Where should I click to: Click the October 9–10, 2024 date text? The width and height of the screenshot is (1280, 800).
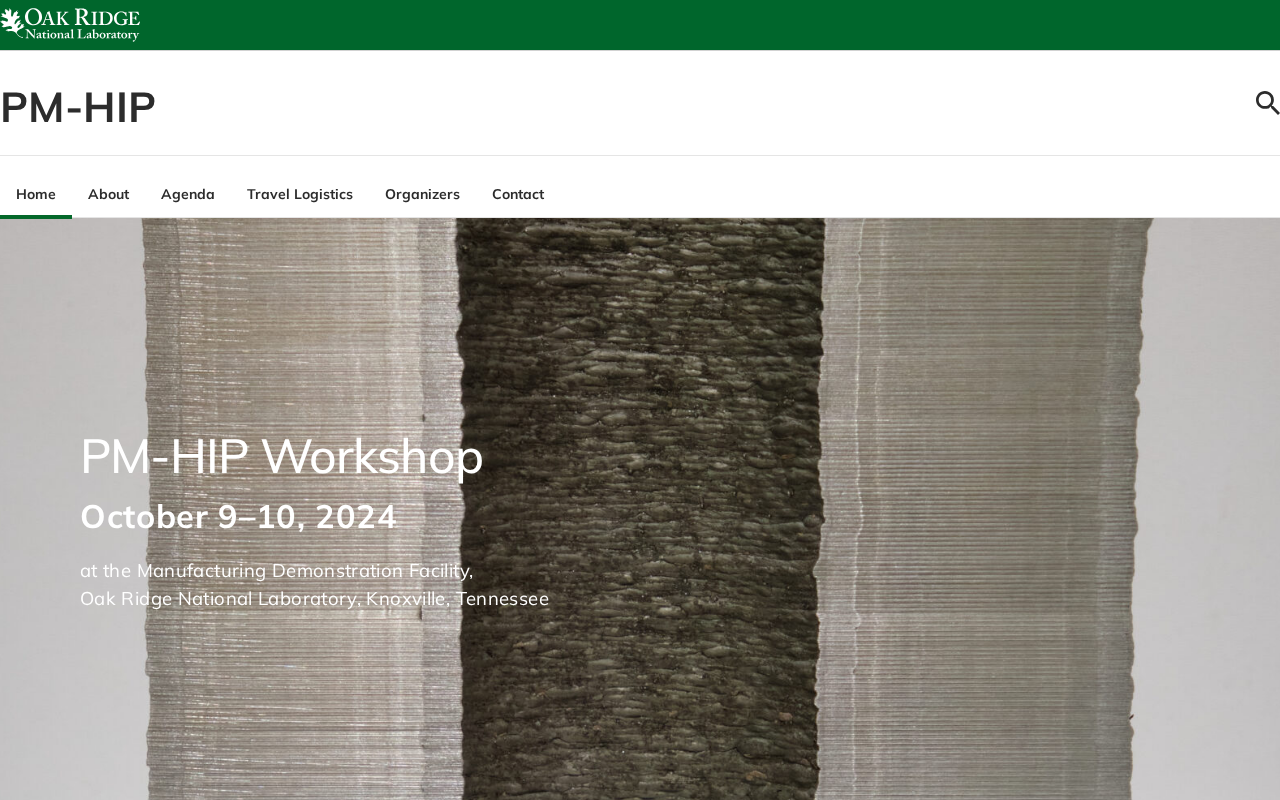pos(238,517)
